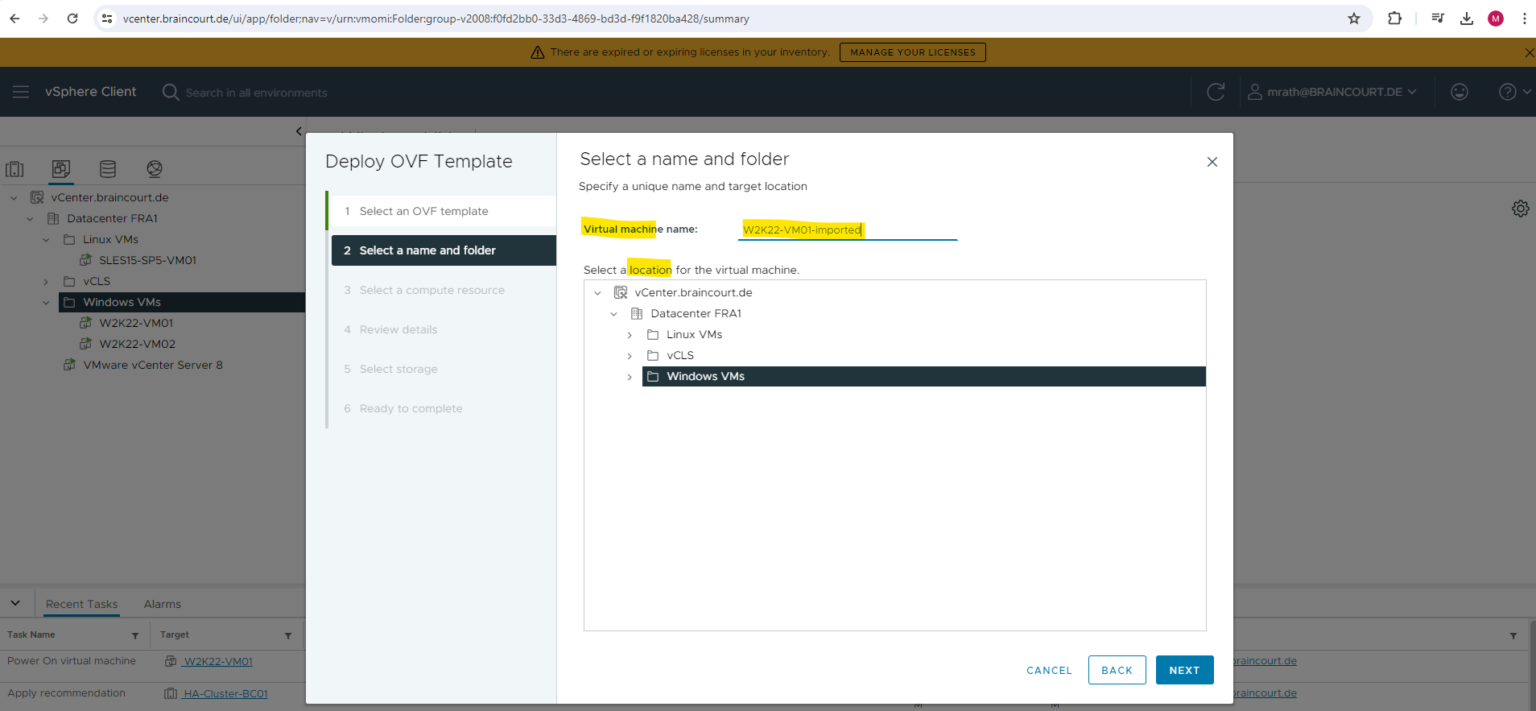
Task: Open the hamburger menu next to vSphere Client
Action: coord(21,91)
